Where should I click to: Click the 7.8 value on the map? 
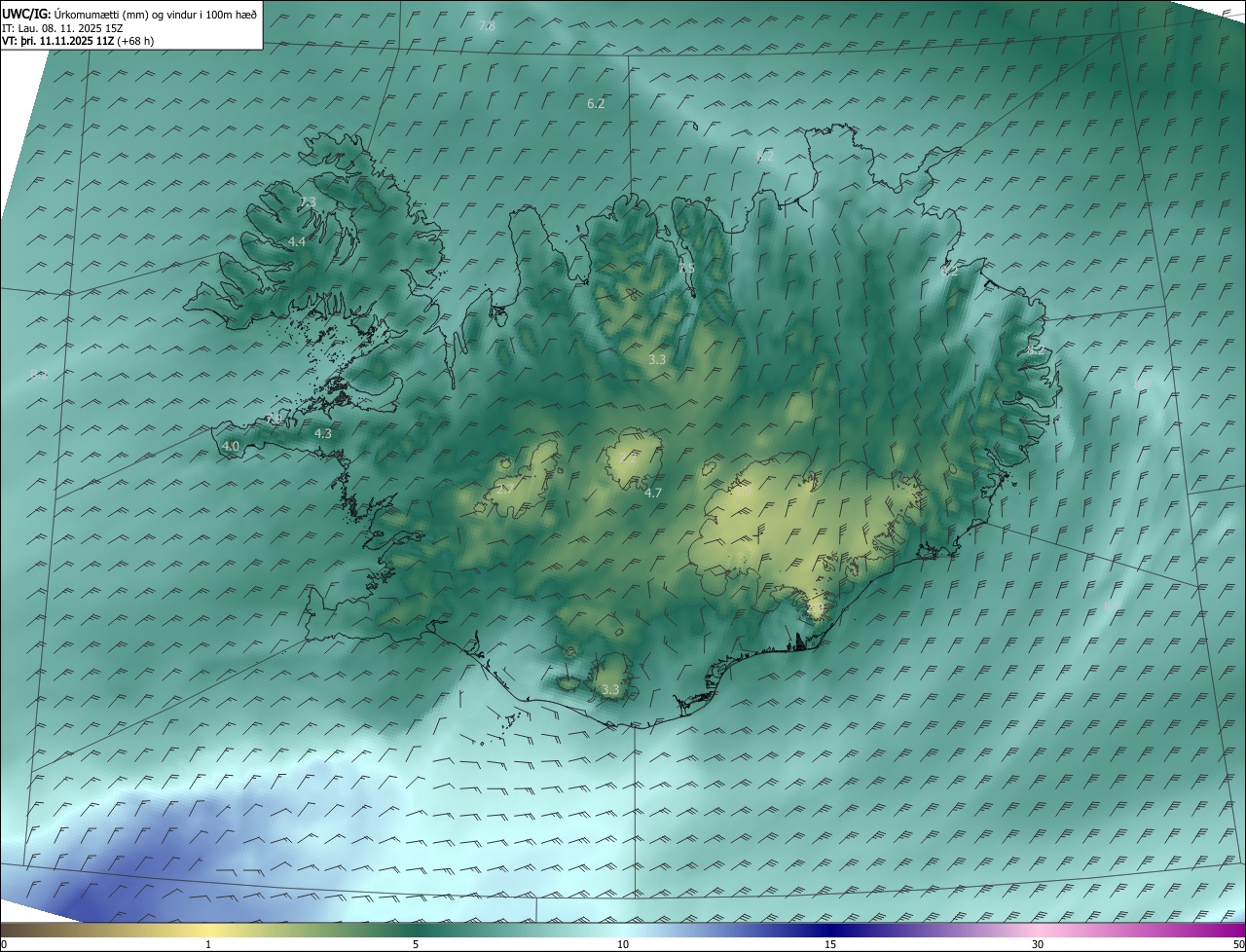pos(488,25)
